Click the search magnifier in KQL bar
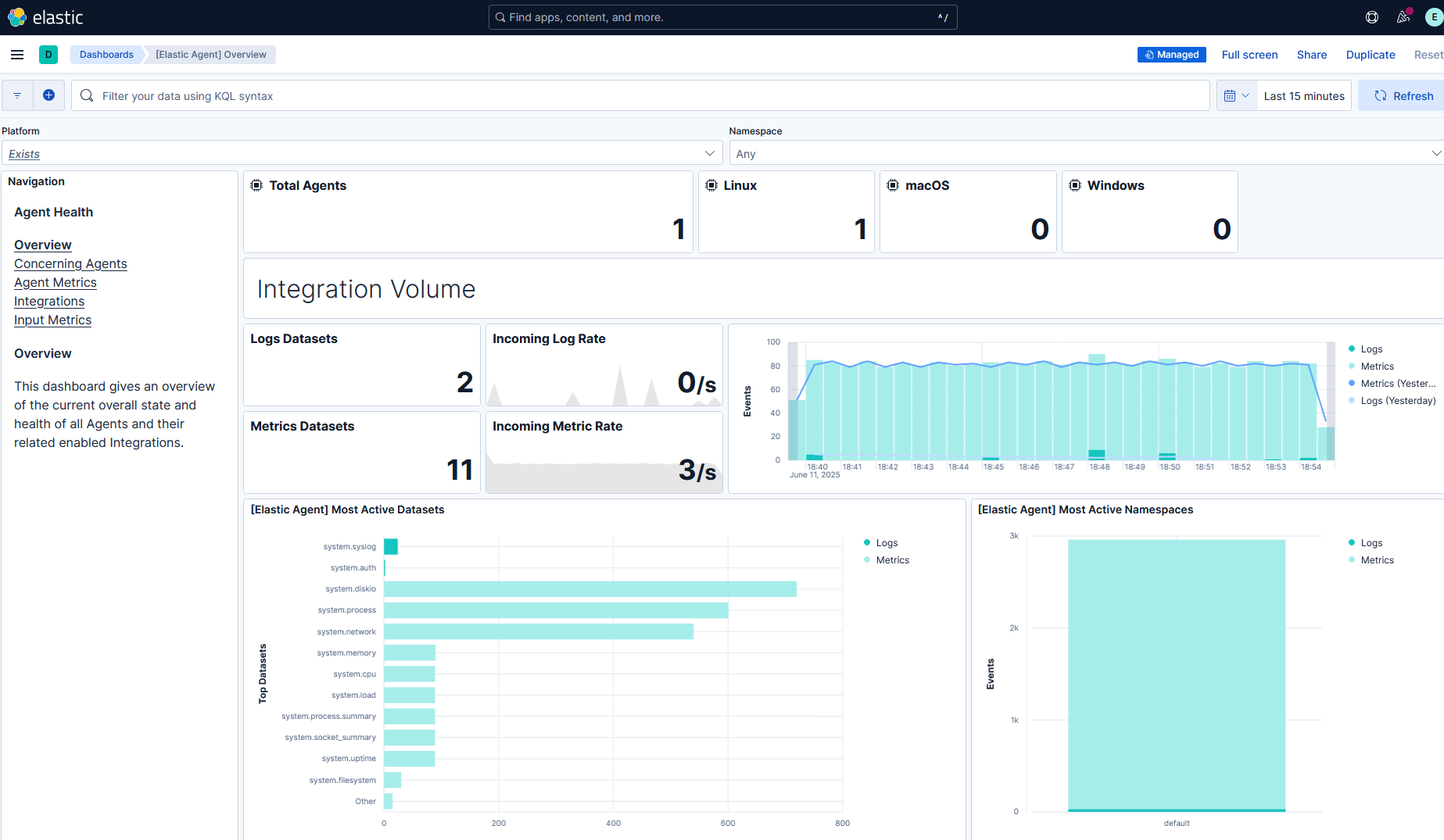This screenshot has height=840, width=1444. tap(87, 95)
